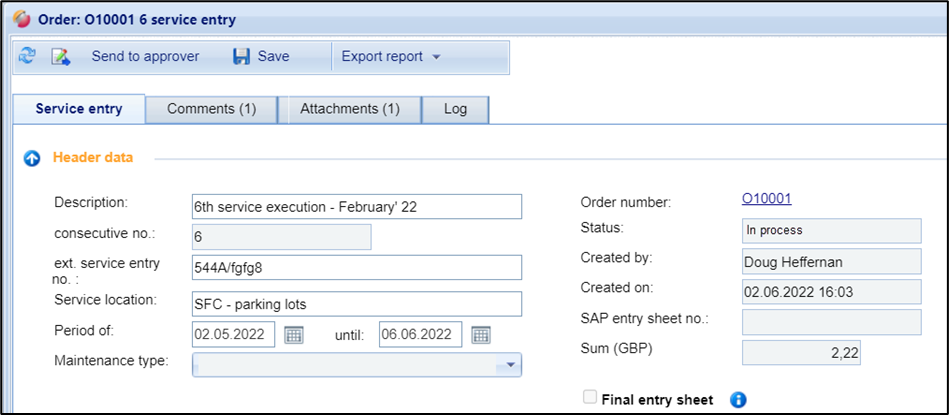Select the Service entry tab
Screen dimensions: 949x415
point(79,109)
